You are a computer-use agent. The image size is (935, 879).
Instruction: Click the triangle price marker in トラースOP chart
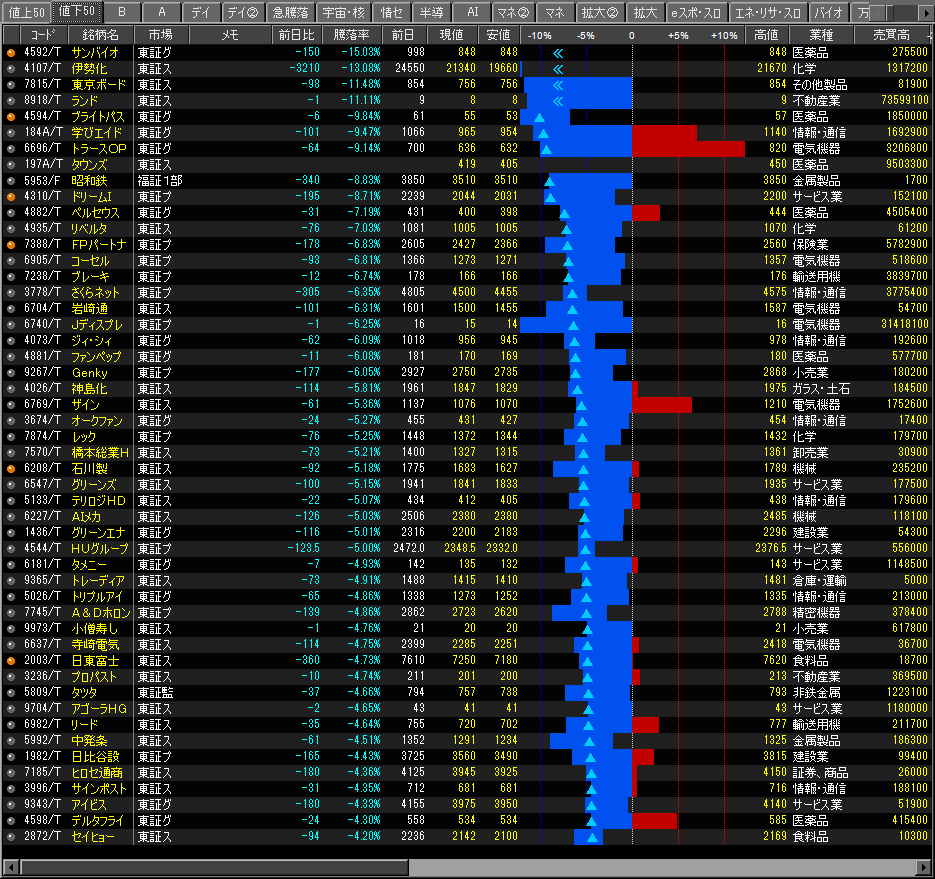546,150
